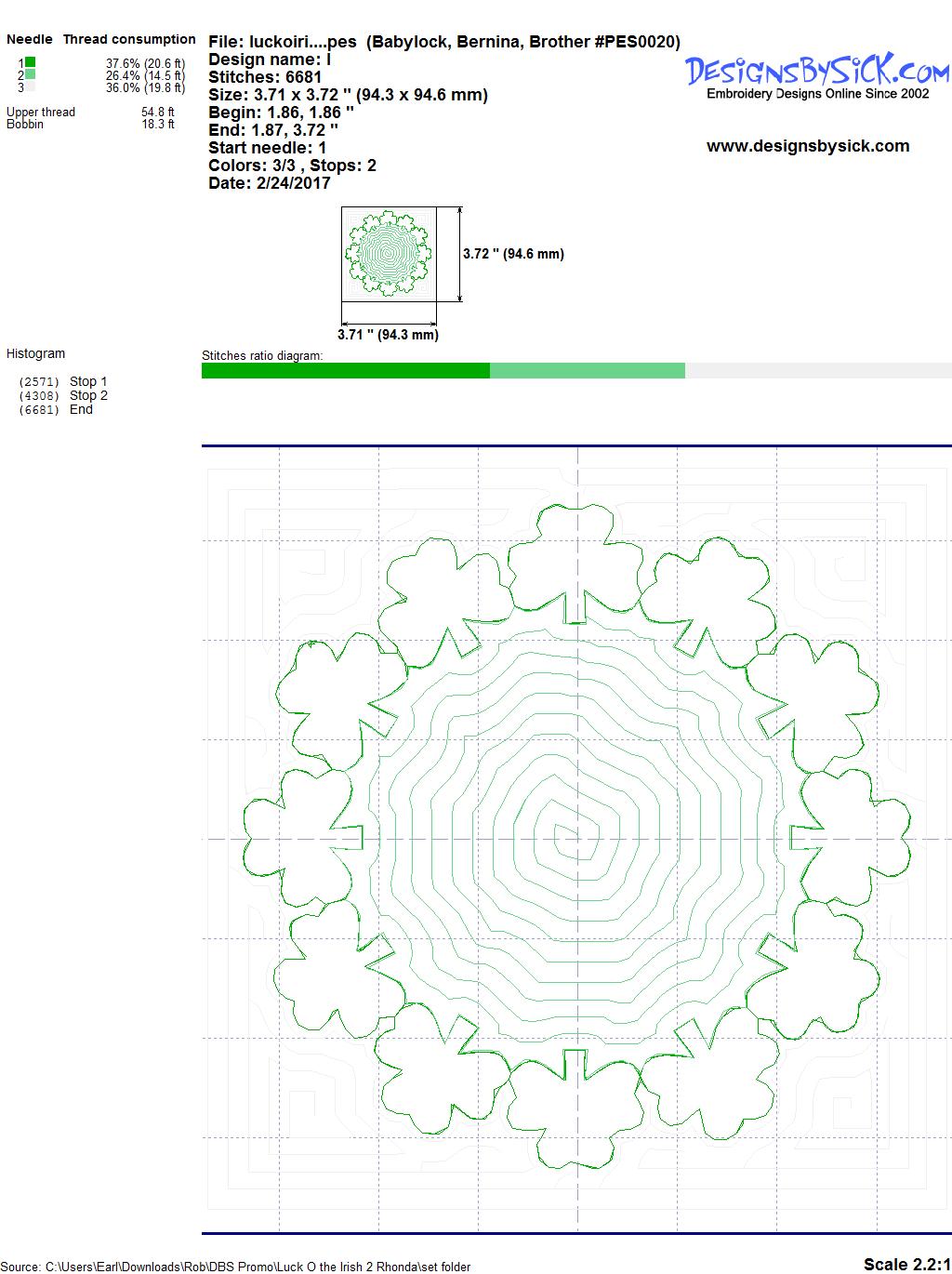Click the Source file path text

(x=238, y=1267)
